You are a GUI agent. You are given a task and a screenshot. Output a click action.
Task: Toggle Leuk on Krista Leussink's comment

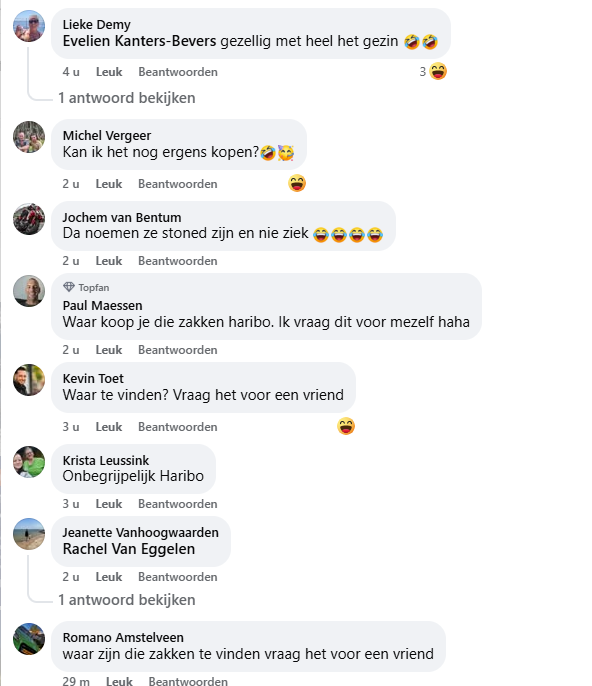pyautogui.click(x=109, y=504)
